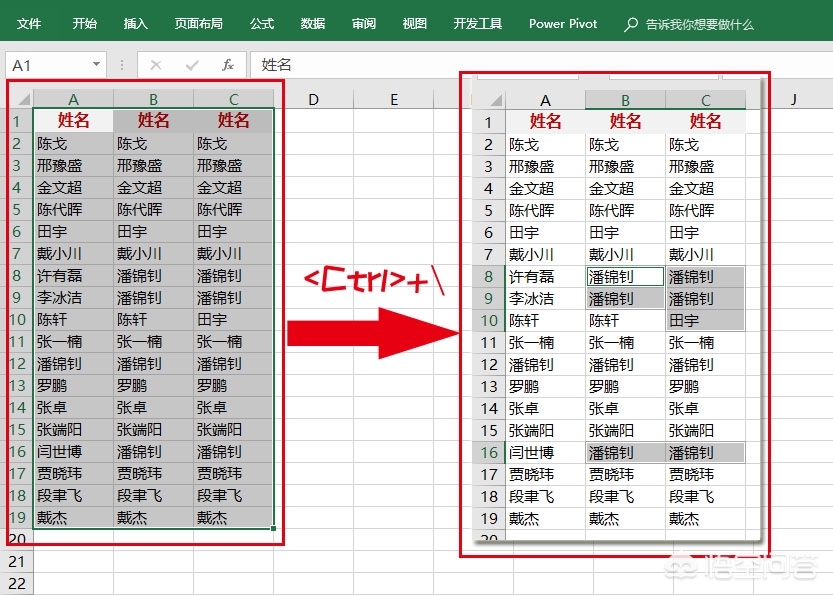Open the 审阅 ribbon tab
Viewport: 833px width, 595px height.
[363, 23]
